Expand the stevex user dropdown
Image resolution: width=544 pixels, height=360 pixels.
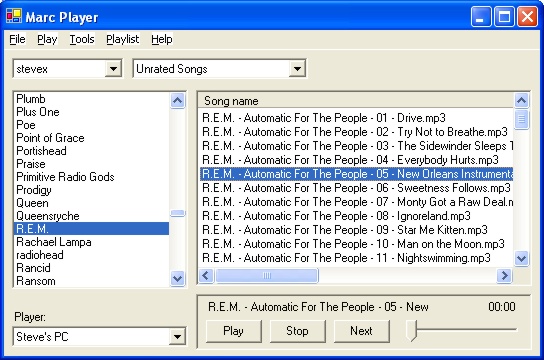[113, 69]
